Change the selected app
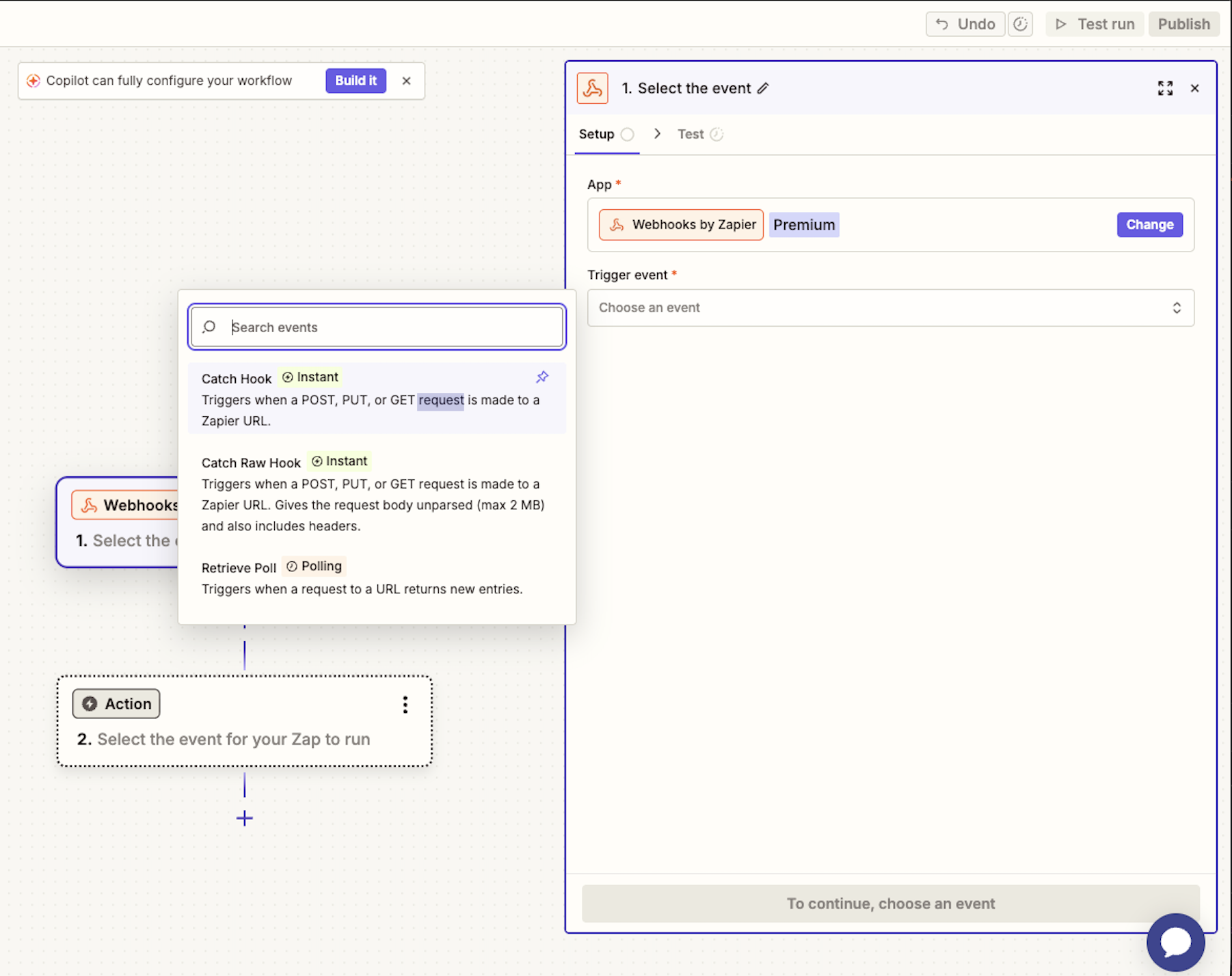This screenshot has width=1232, height=976. tap(1149, 225)
